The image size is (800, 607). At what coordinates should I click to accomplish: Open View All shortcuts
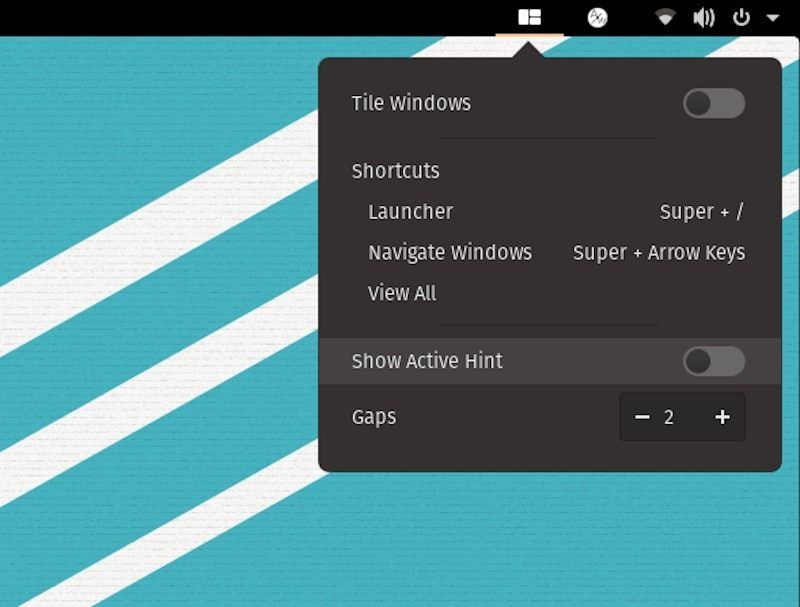401,293
